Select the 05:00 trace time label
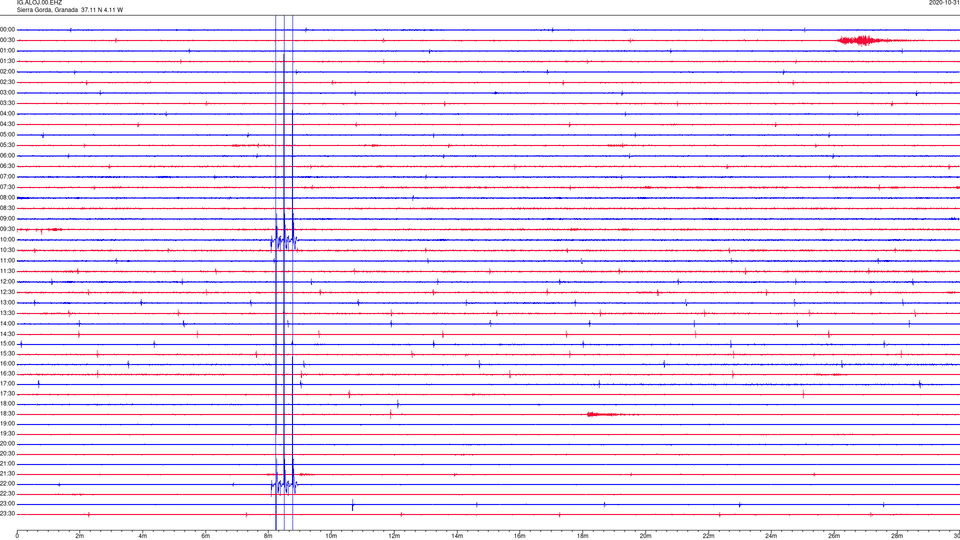Screen dimensions: 960x540 pyautogui.click(x=7, y=134)
